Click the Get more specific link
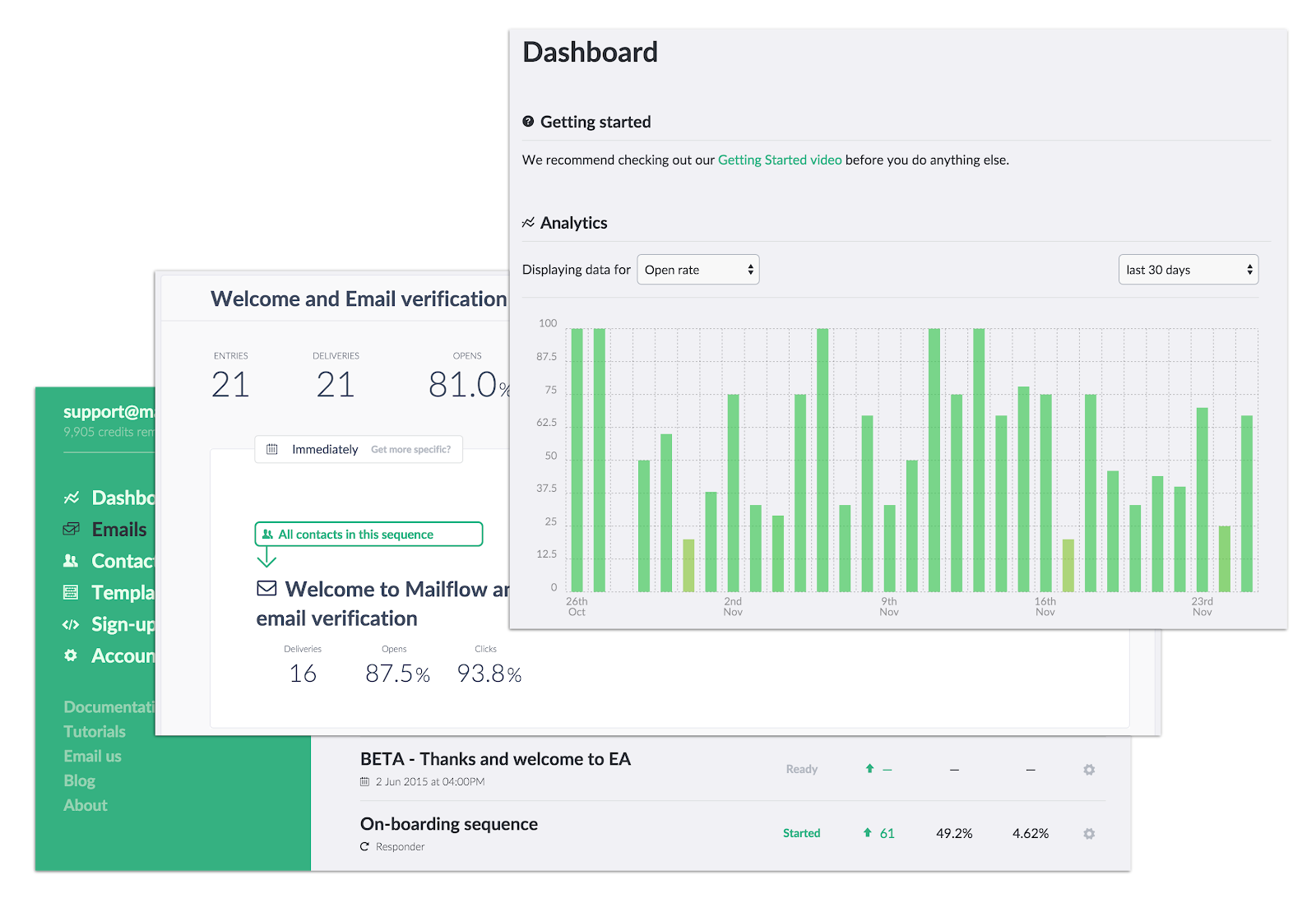This screenshot has width=1316, height=903. tap(410, 449)
